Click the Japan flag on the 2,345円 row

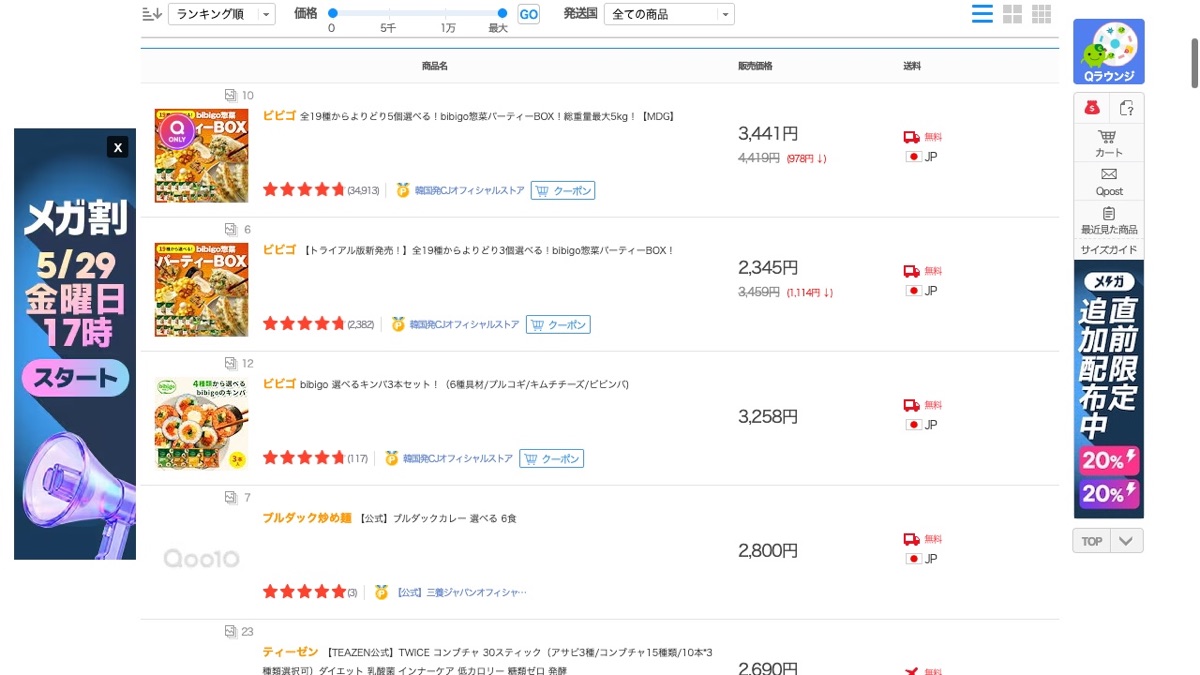click(x=913, y=291)
